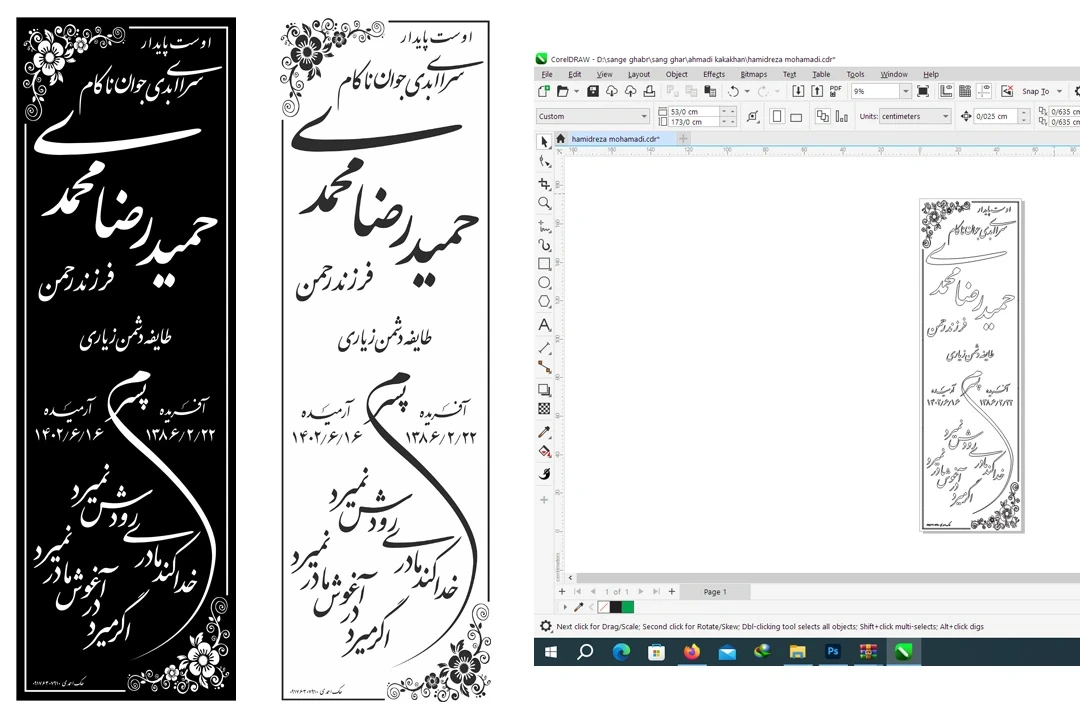Screen dimensions: 1080x720
Task: Expand the Units centimeters dropdown
Action: [944, 116]
